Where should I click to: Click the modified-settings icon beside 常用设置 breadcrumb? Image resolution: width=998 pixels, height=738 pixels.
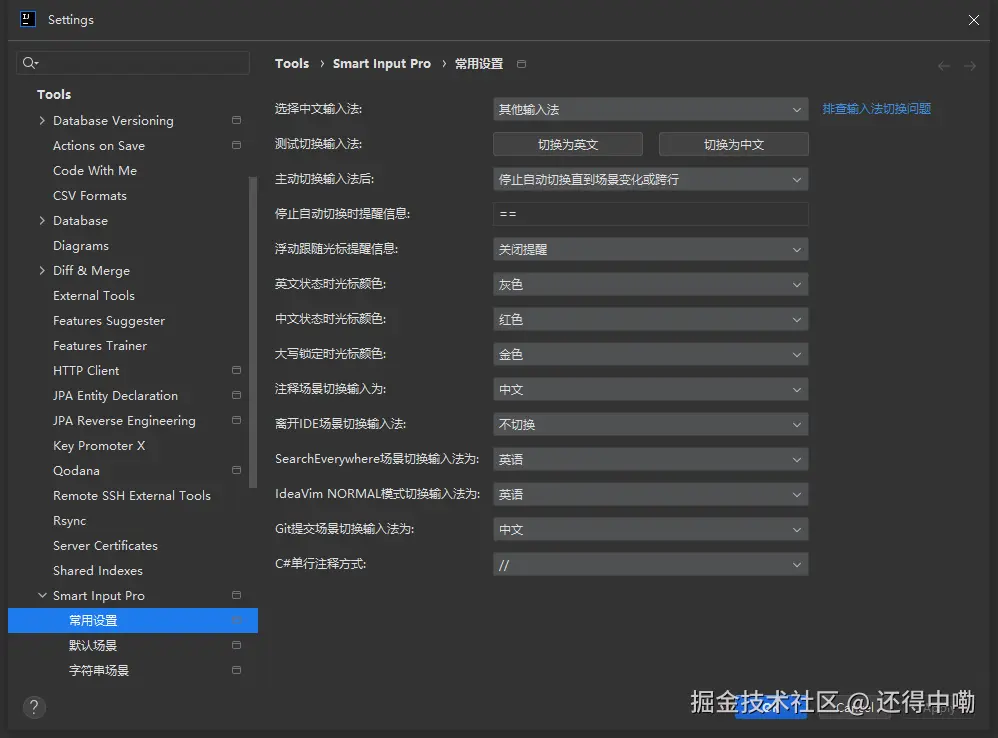(521, 63)
